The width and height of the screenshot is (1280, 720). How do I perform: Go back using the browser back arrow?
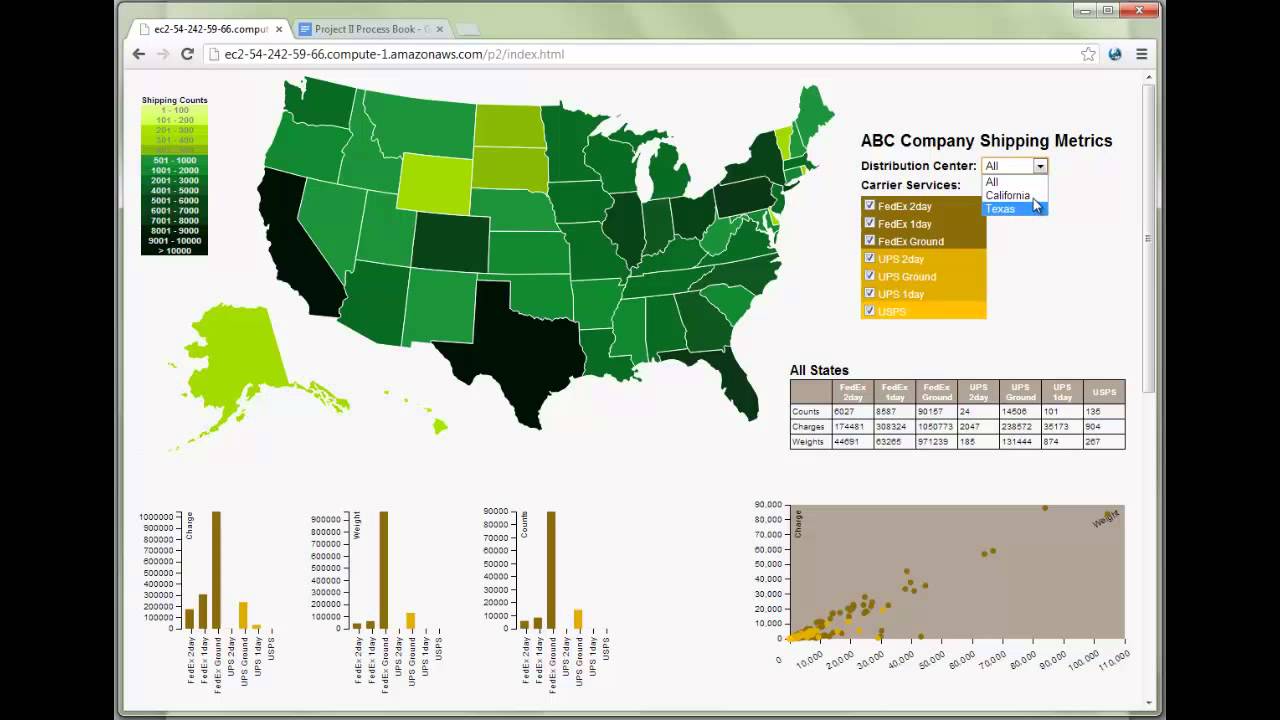139,54
